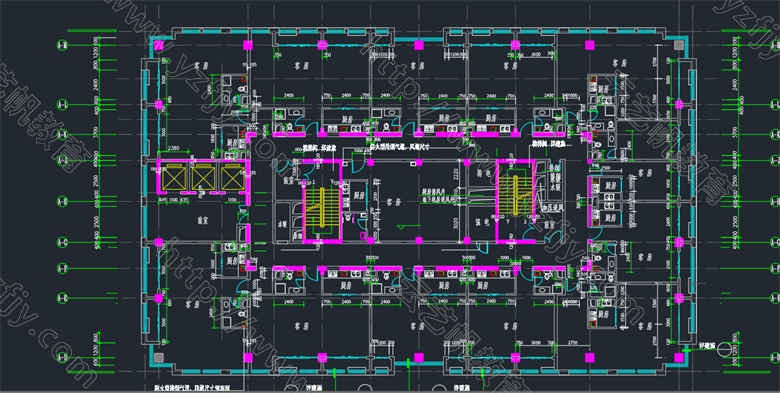The width and height of the screenshot is (780, 393).
Task: Select the 3020 vertical dimension in the core
Action: coord(455,223)
